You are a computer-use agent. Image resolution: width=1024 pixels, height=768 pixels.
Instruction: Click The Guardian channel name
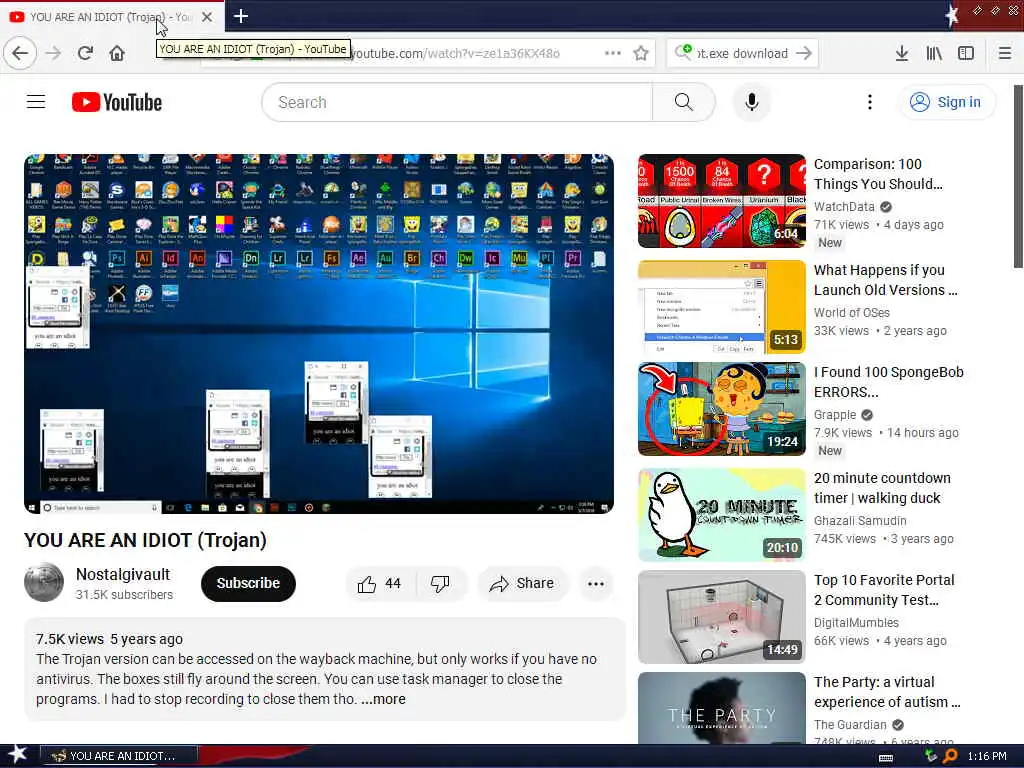pos(850,724)
